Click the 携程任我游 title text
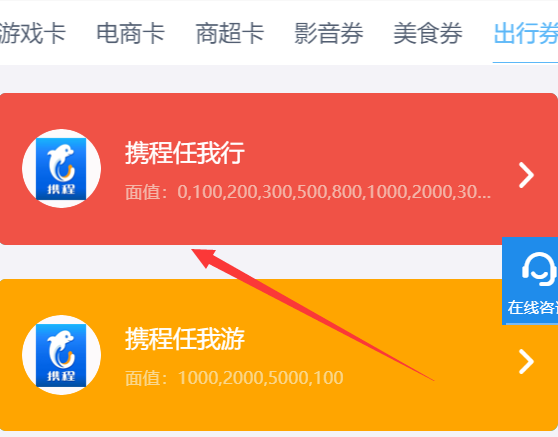 click(x=185, y=339)
